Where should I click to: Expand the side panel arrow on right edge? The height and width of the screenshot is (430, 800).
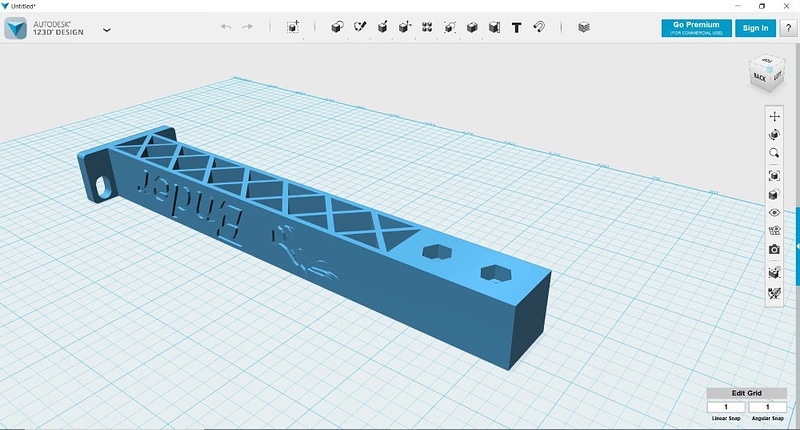pos(797,247)
